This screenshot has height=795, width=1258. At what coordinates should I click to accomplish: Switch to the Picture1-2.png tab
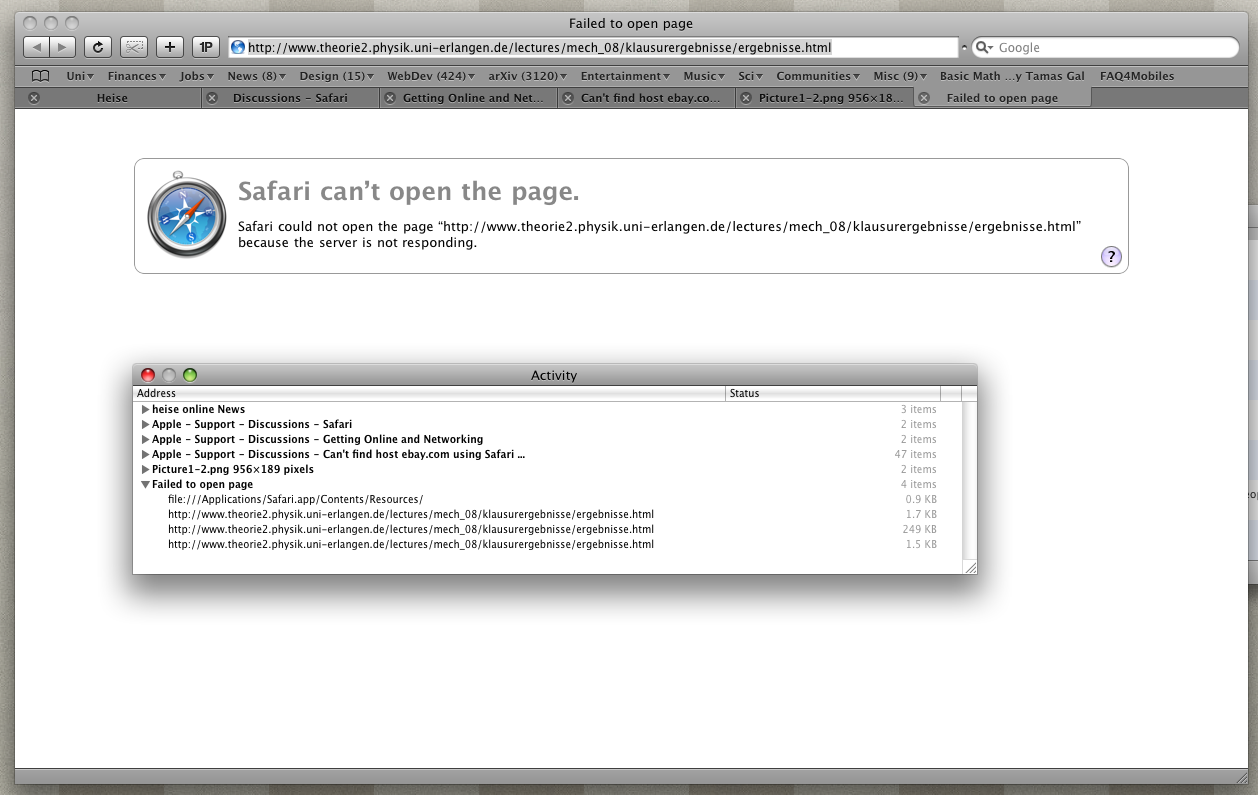pyautogui.click(x=824, y=98)
